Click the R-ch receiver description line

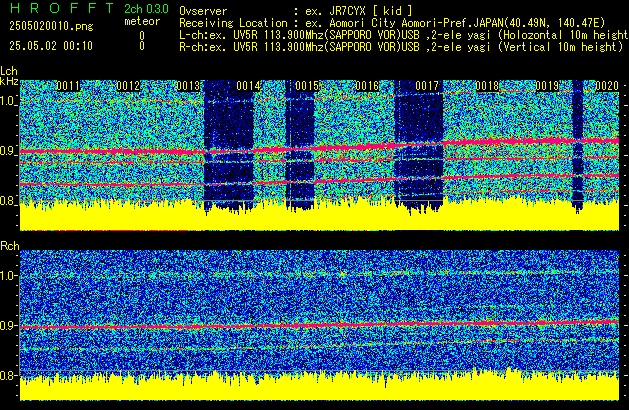(x=401, y=47)
